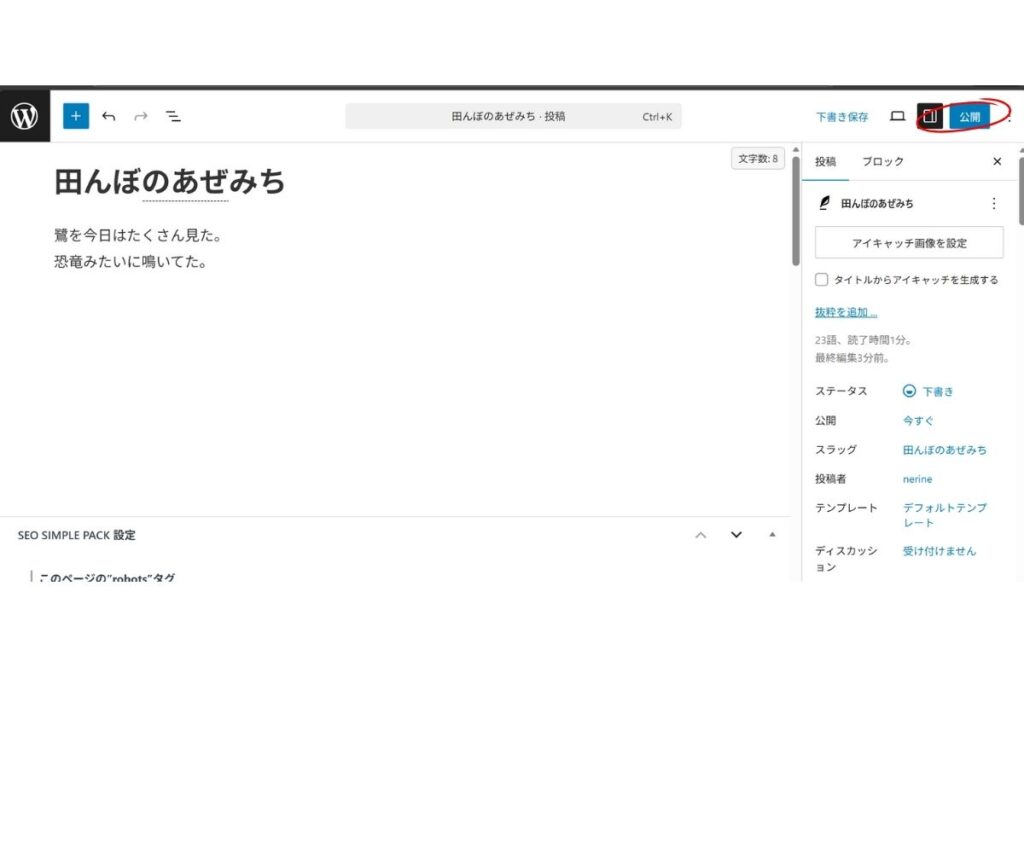Image resolution: width=1024 pixels, height=853 pixels.
Task: Toggle the settings sidebar panel icon
Action: (931, 116)
